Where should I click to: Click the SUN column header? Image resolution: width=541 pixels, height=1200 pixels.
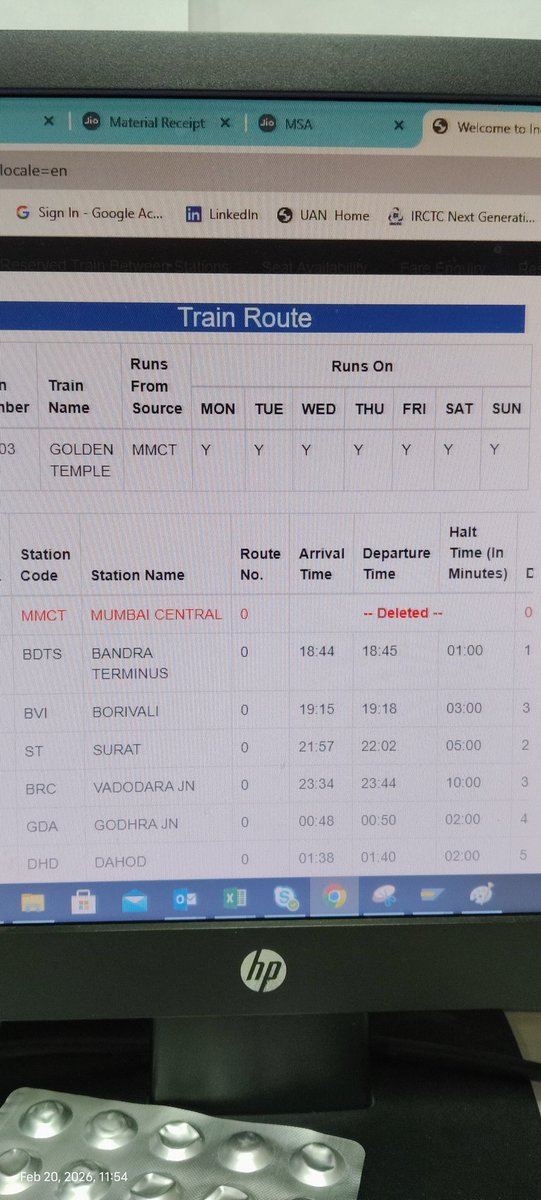click(x=507, y=408)
